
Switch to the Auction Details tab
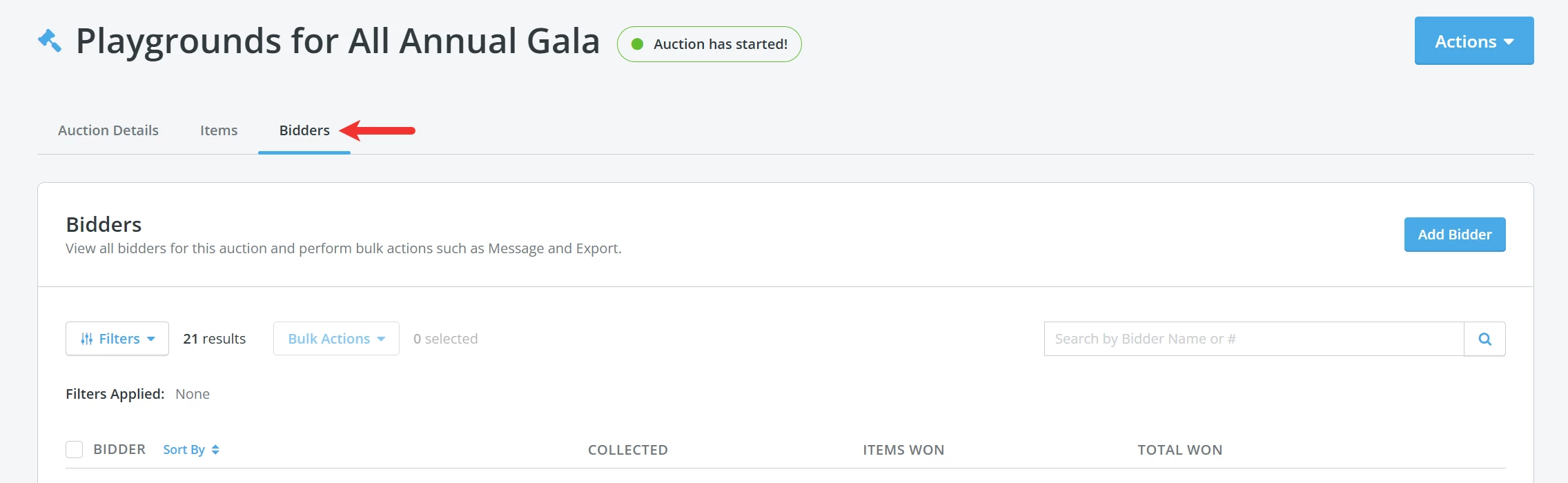[108, 130]
